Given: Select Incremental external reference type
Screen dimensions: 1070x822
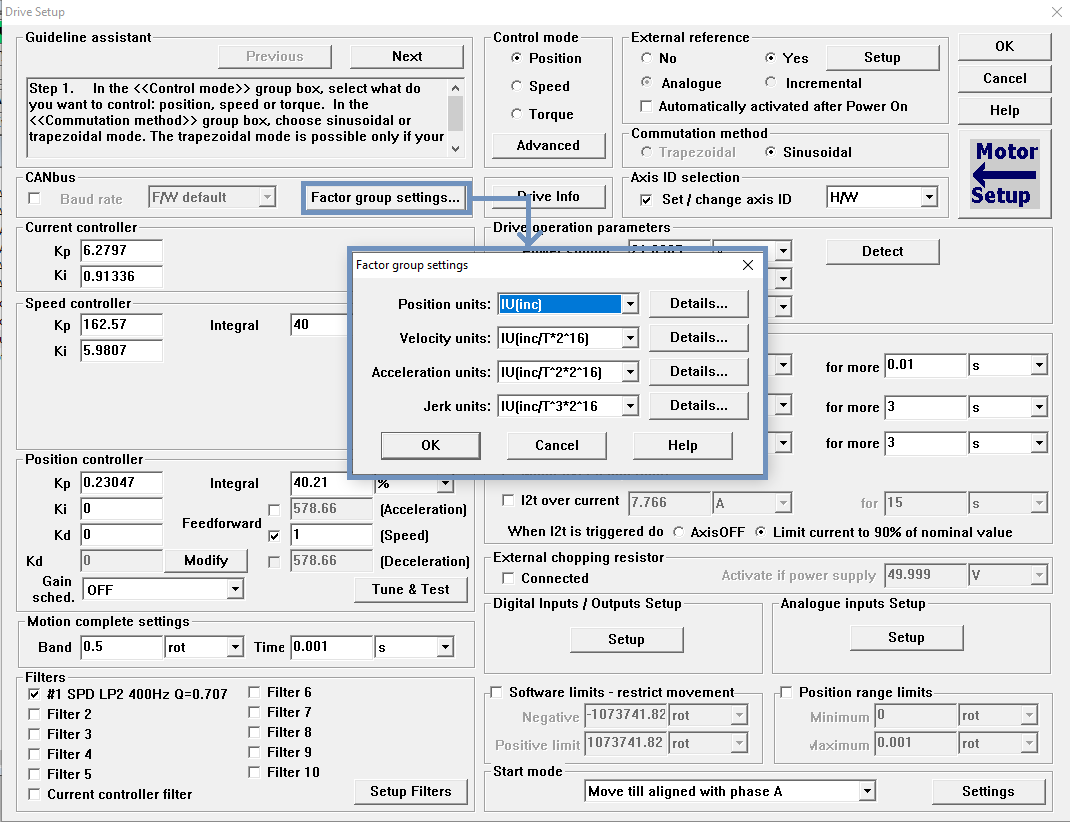Looking at the screenshot, I should [x=770, y=83].
